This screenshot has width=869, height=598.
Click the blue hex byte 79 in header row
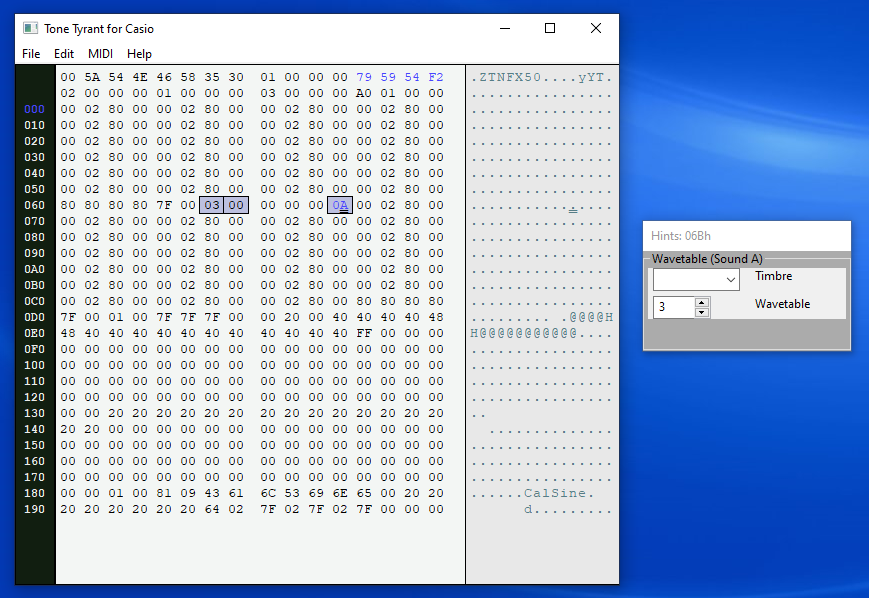pyautogui.click(x=364, y=77)
